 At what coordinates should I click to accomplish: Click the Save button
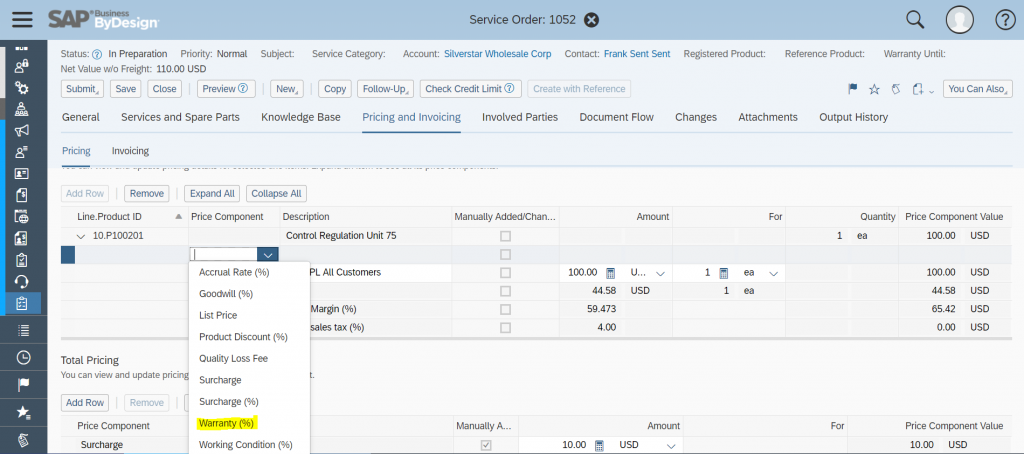tap(126, 89)
